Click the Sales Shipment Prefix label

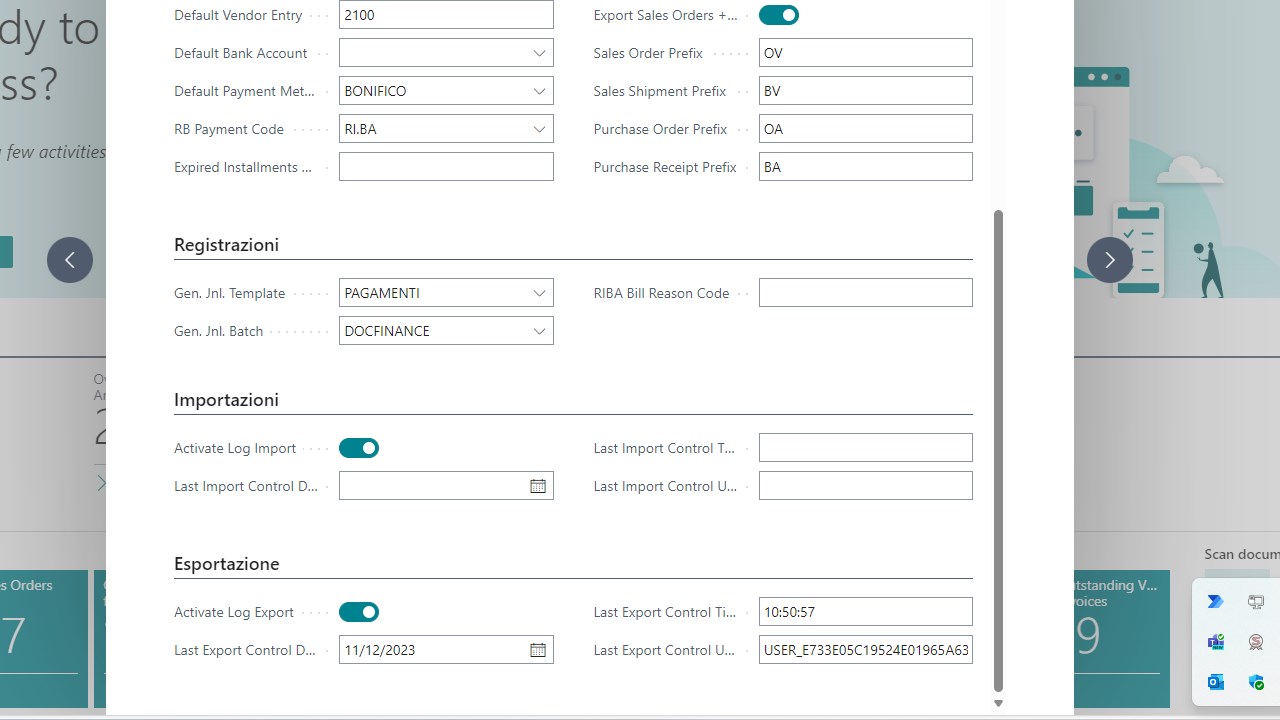coord(660,91)
